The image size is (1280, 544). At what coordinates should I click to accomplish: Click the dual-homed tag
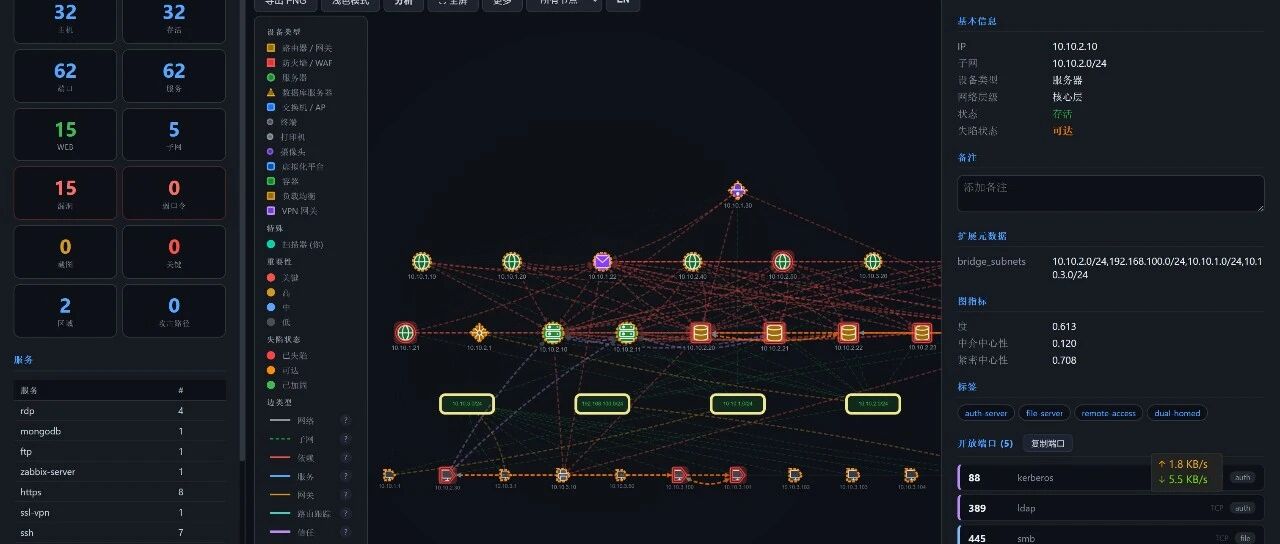click(x=1177, y=413)
